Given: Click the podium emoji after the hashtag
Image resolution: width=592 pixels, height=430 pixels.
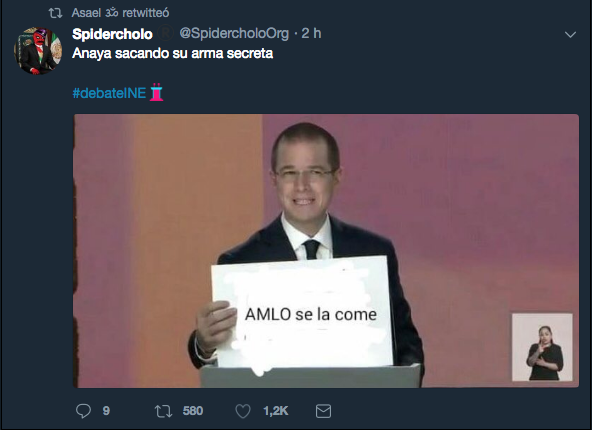Looking at the screenshot, I should coord(156,92).
